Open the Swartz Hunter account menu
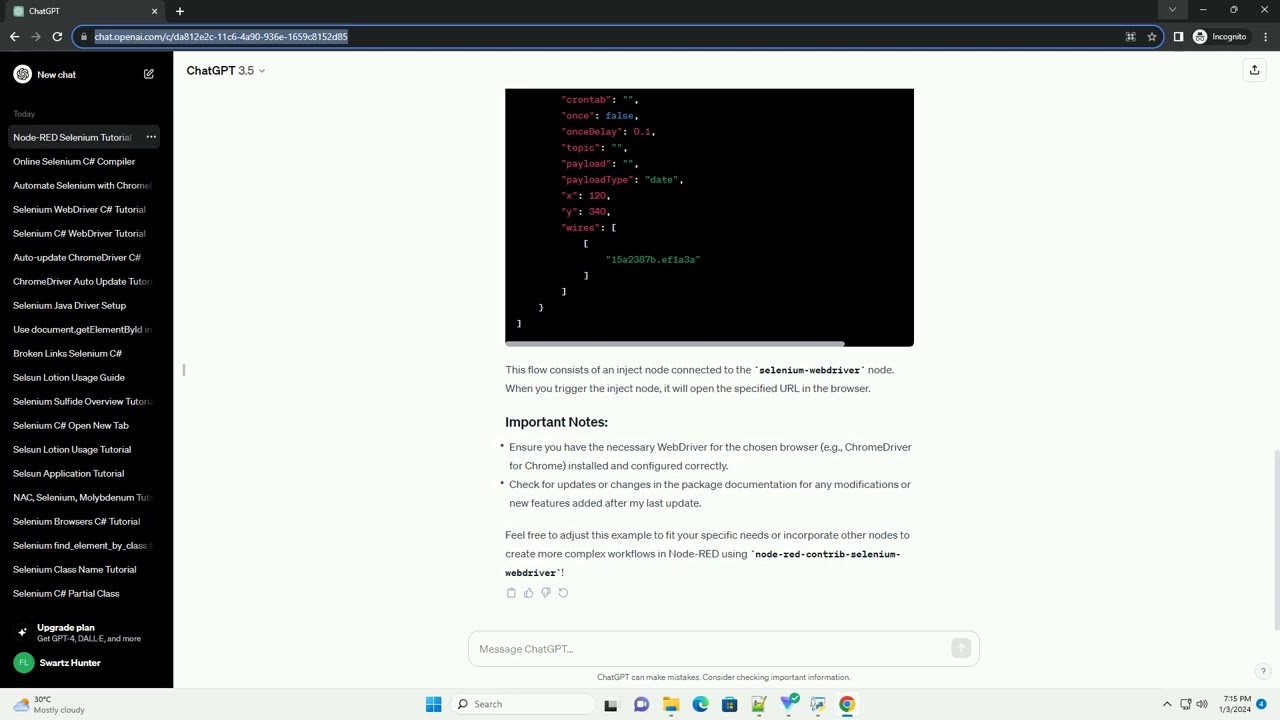 tap(86, 663)
